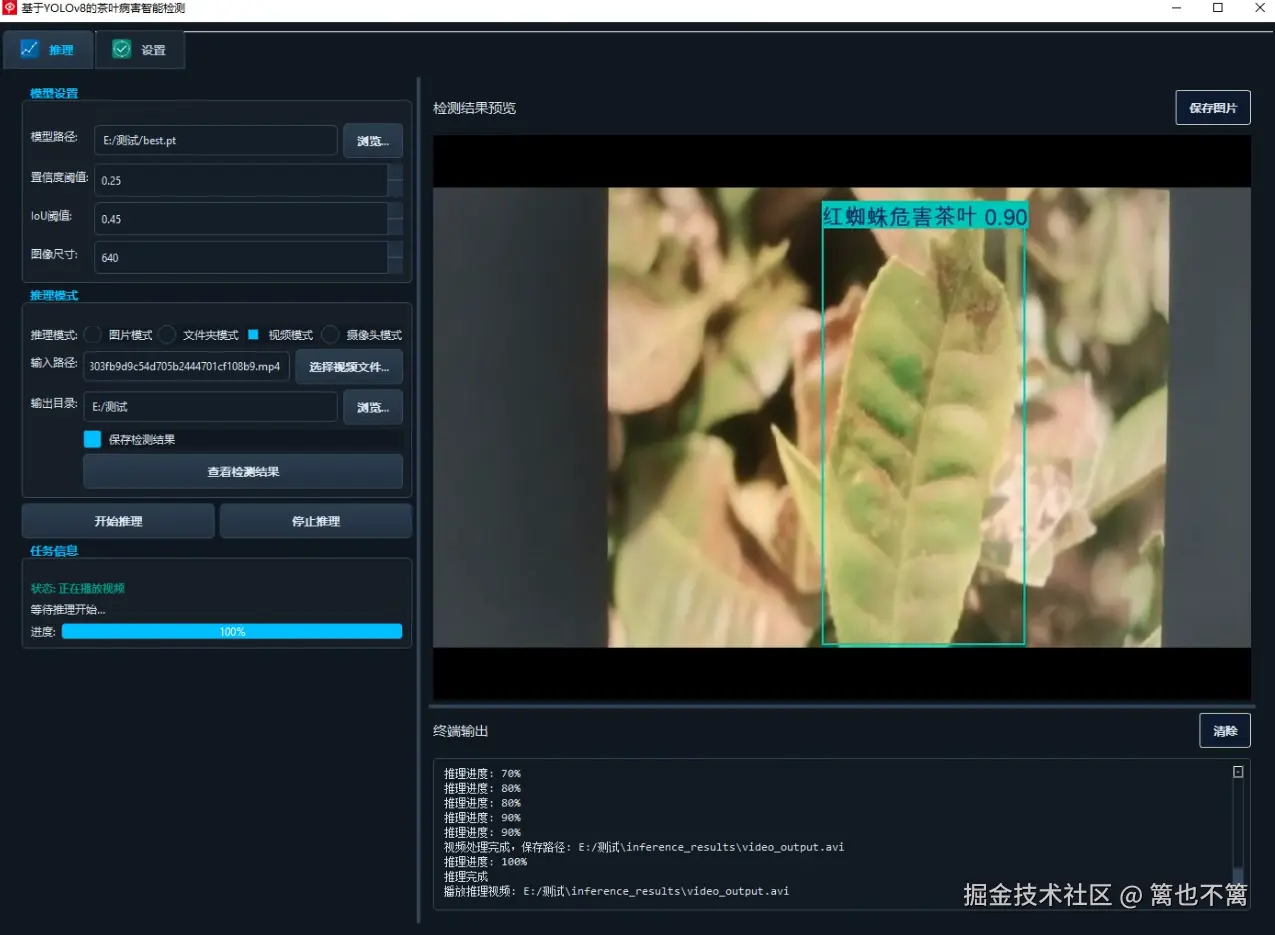Click the detection preview video frame
1275x935 pixels.
coord(842,417)
